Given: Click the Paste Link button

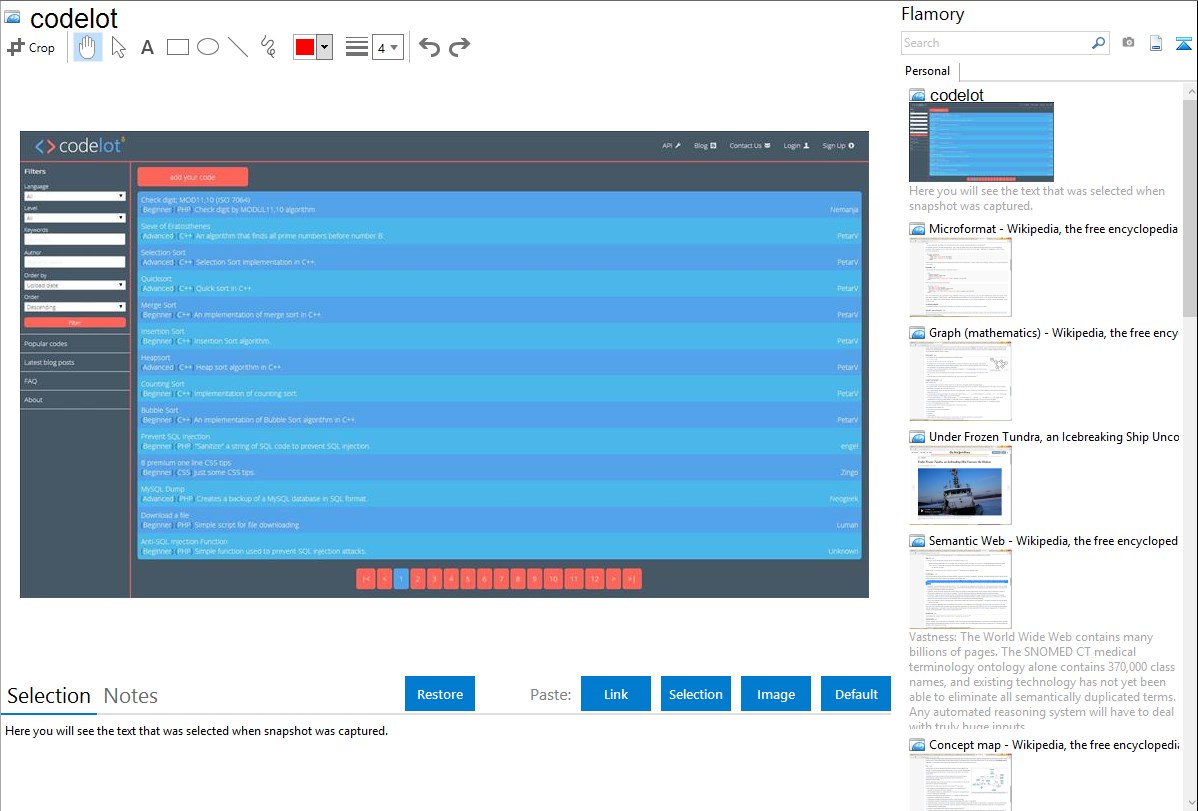Looking at the screenshot, I should click(x=616, y=694).
